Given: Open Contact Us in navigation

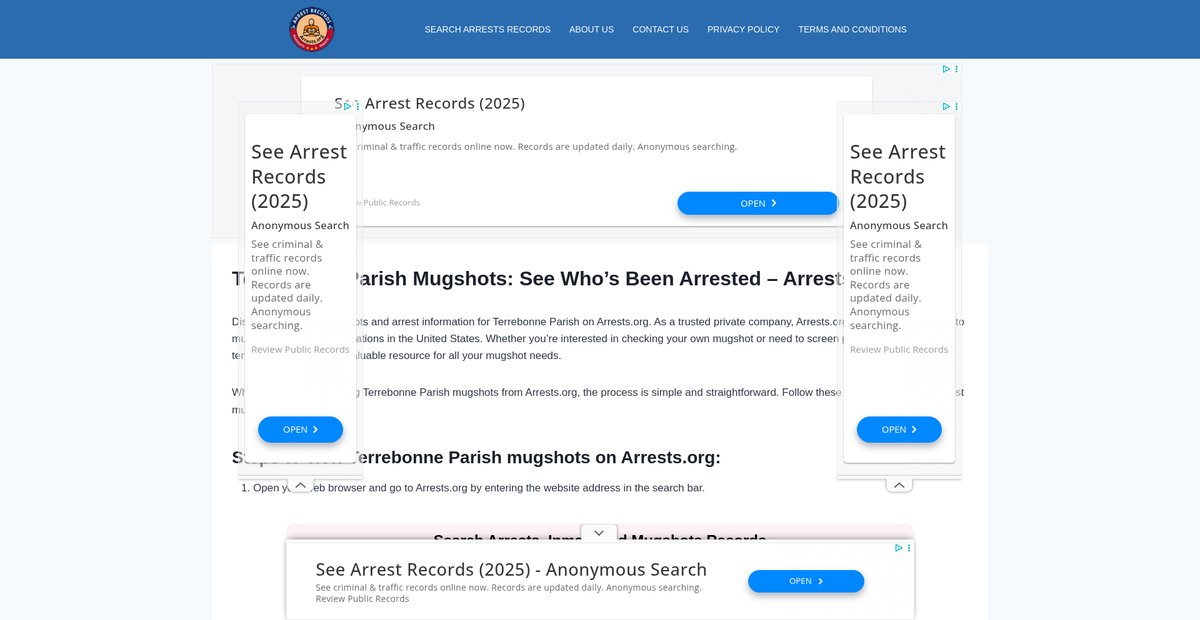Looking at the screenshot, I should point(660,30).
